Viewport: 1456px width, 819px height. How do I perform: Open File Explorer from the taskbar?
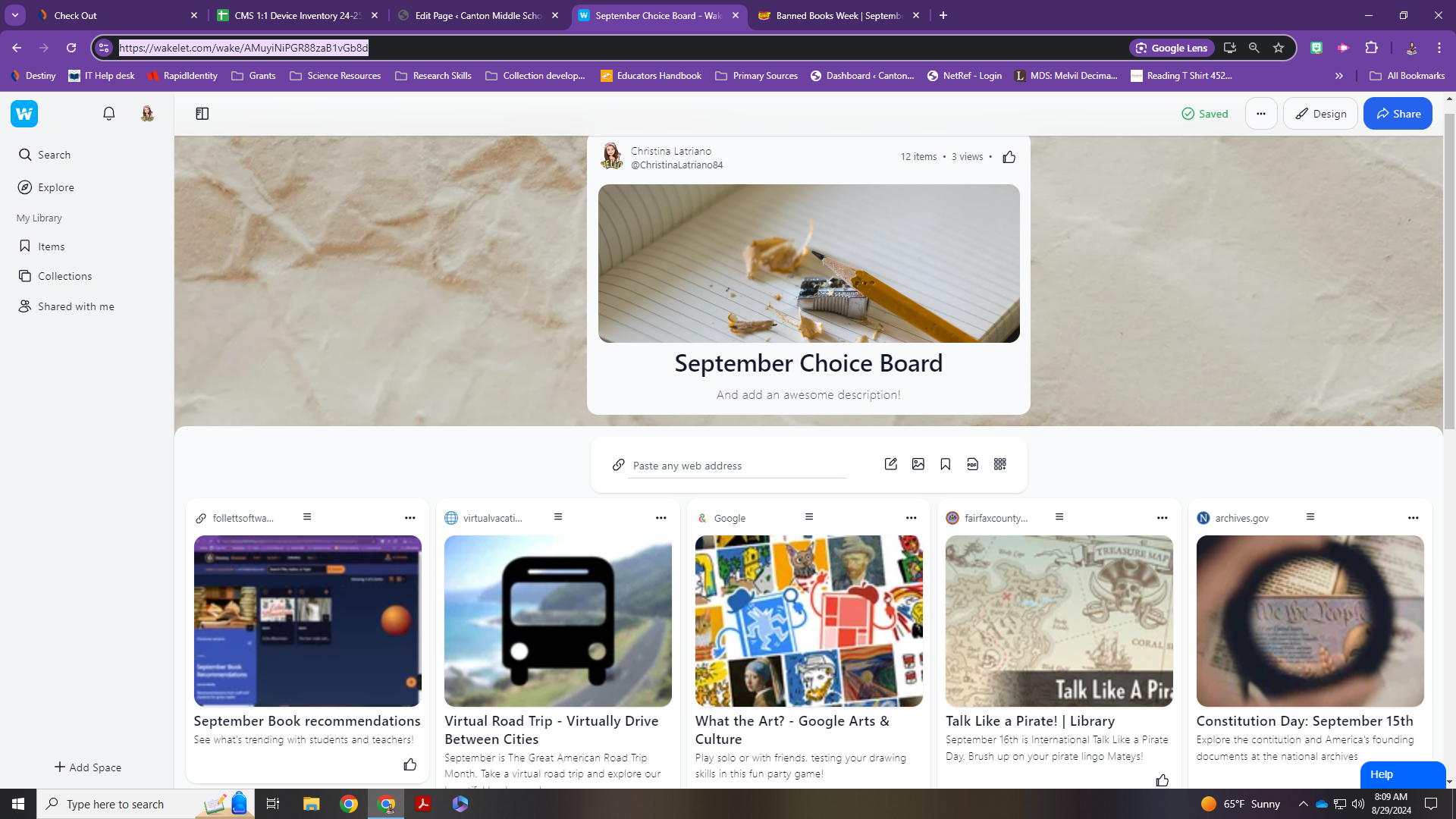click(311, 804)
